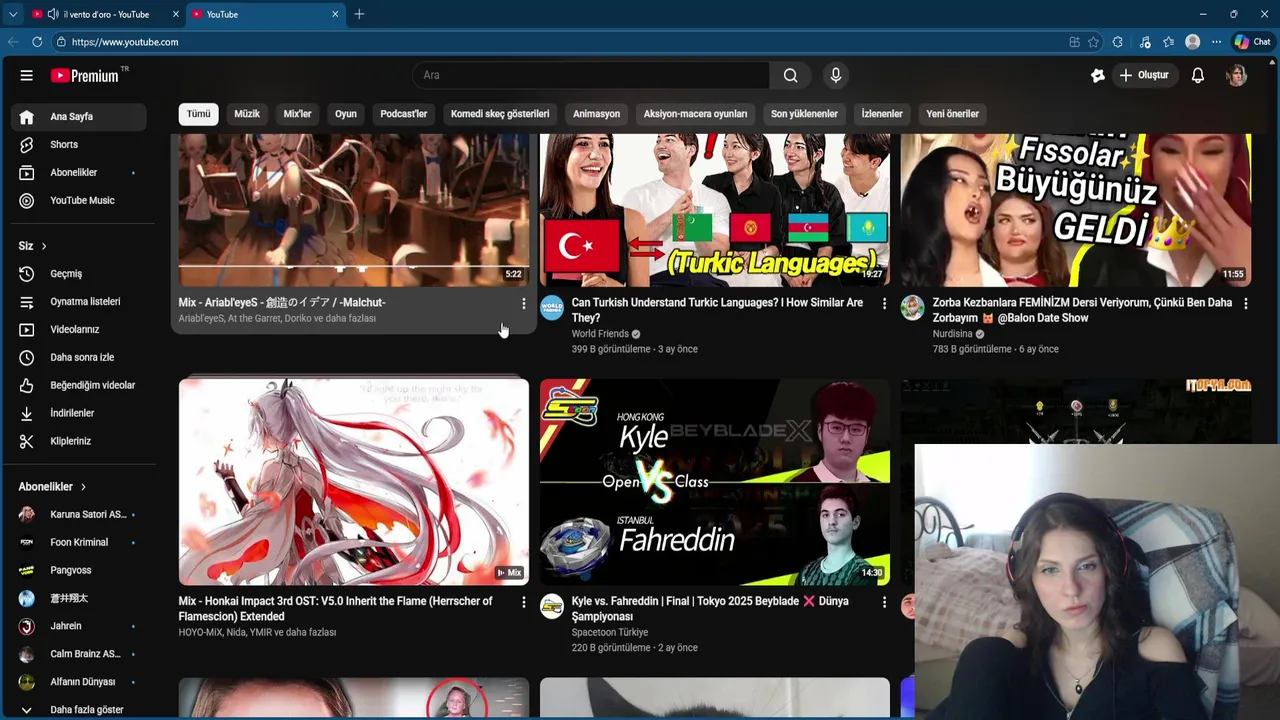Open Pangvoss channel in sidebar
Image resolution: width=1280 pixels, height=720 pixels.
(79, 571)
